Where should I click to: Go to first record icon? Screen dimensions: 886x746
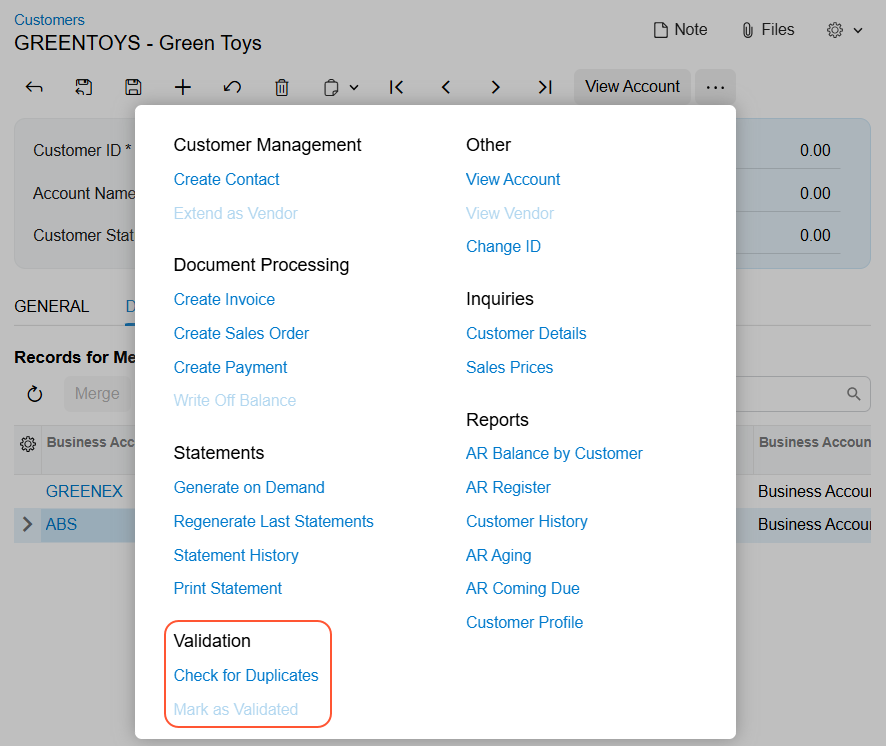[x=396, y=87]
